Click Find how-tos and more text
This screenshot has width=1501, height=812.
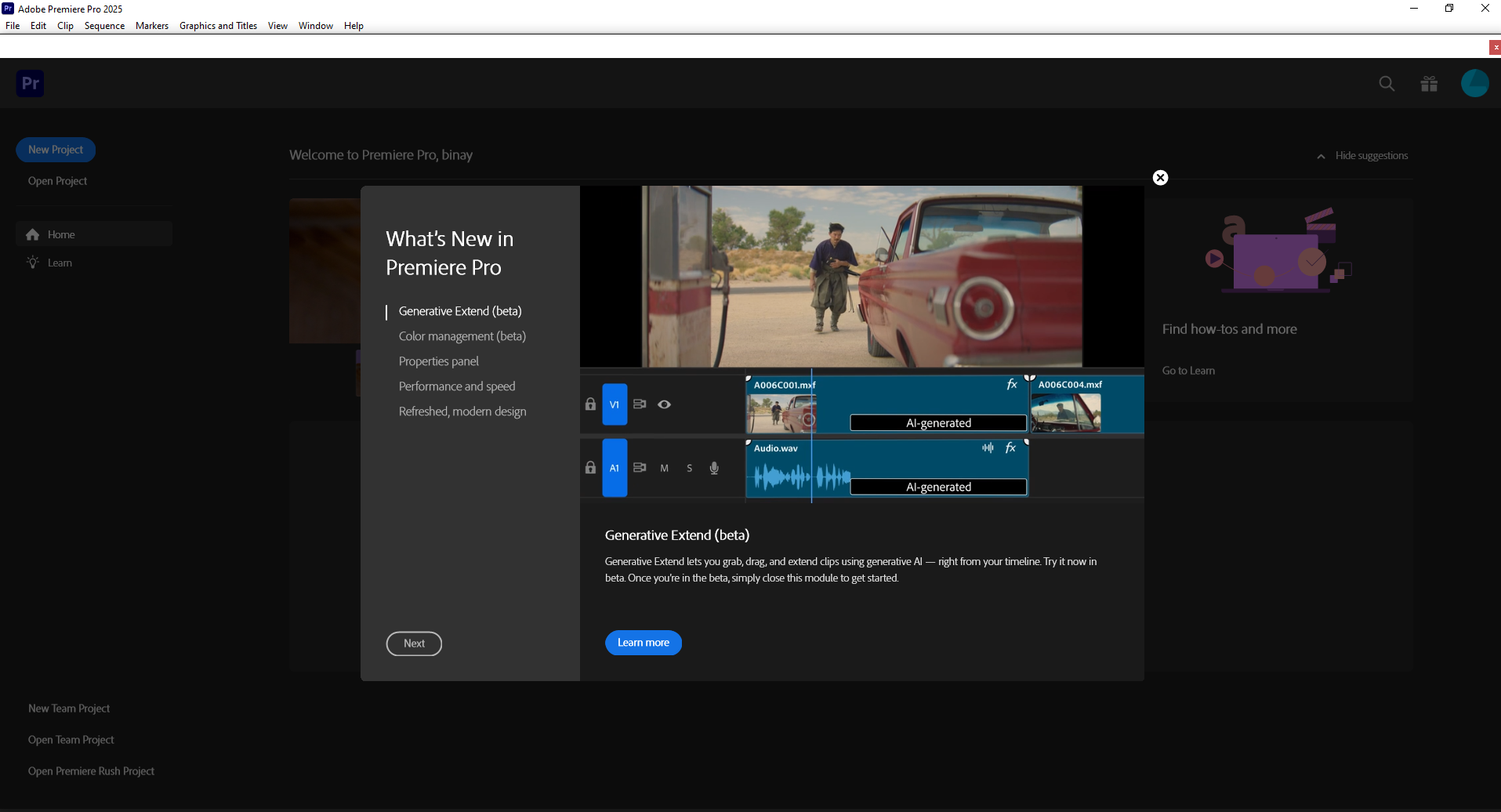(1229, 329)
